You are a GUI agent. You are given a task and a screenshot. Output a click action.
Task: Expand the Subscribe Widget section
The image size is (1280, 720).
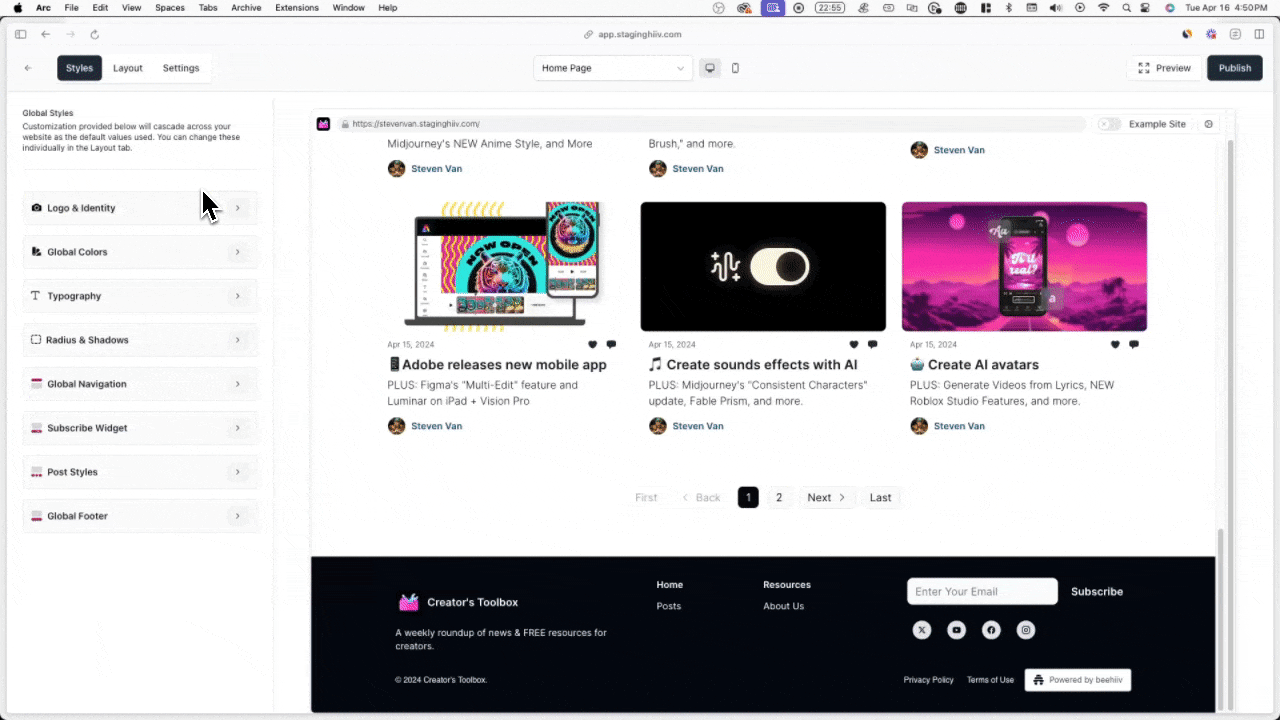(140, 428)
